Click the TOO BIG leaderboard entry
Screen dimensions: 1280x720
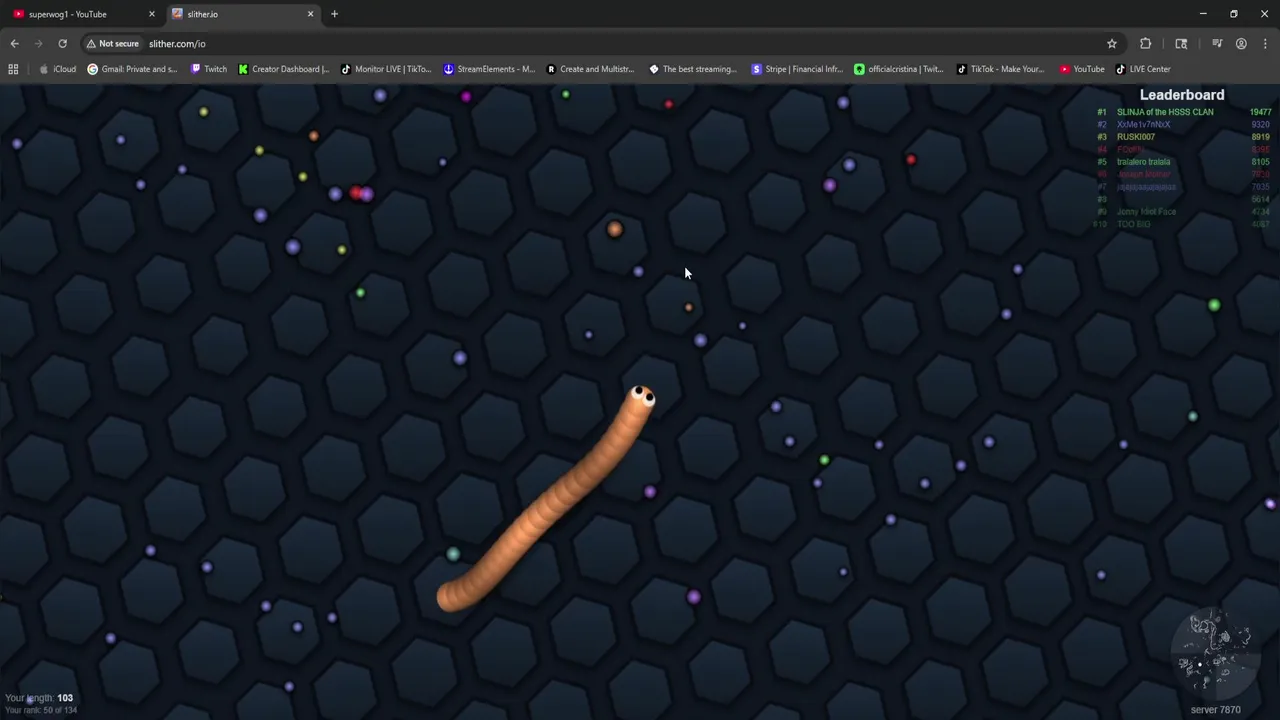click(x=1133, y=224)
